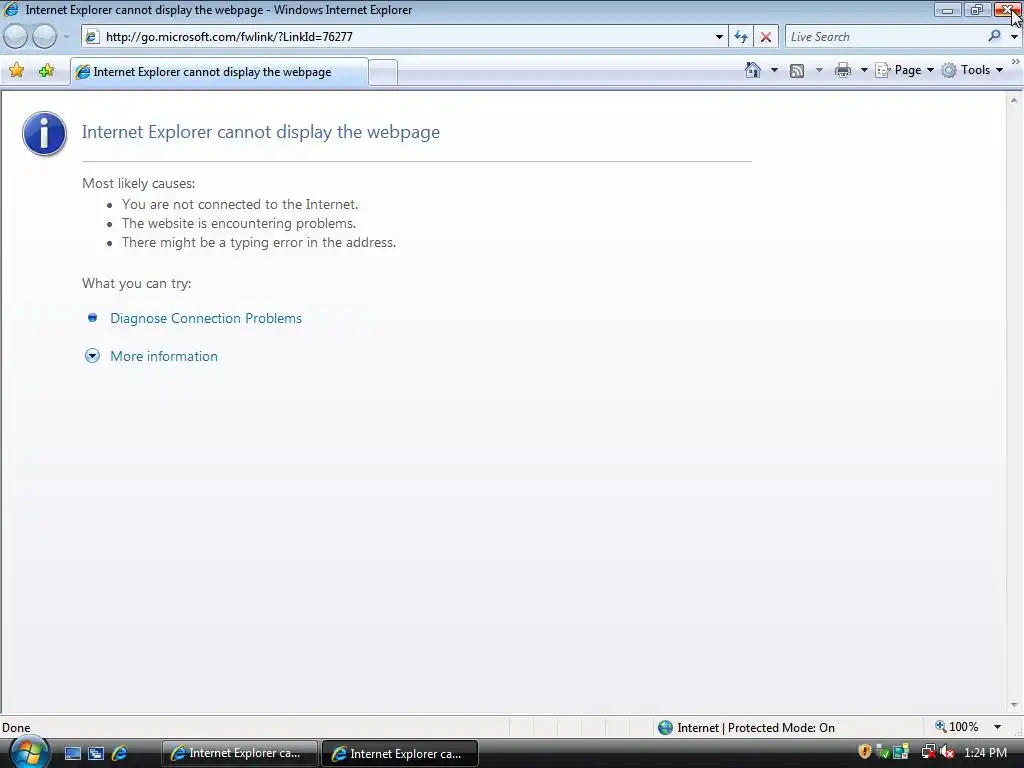Expand the More information section
The image size is (1024, 768).
tap(163, 356)
